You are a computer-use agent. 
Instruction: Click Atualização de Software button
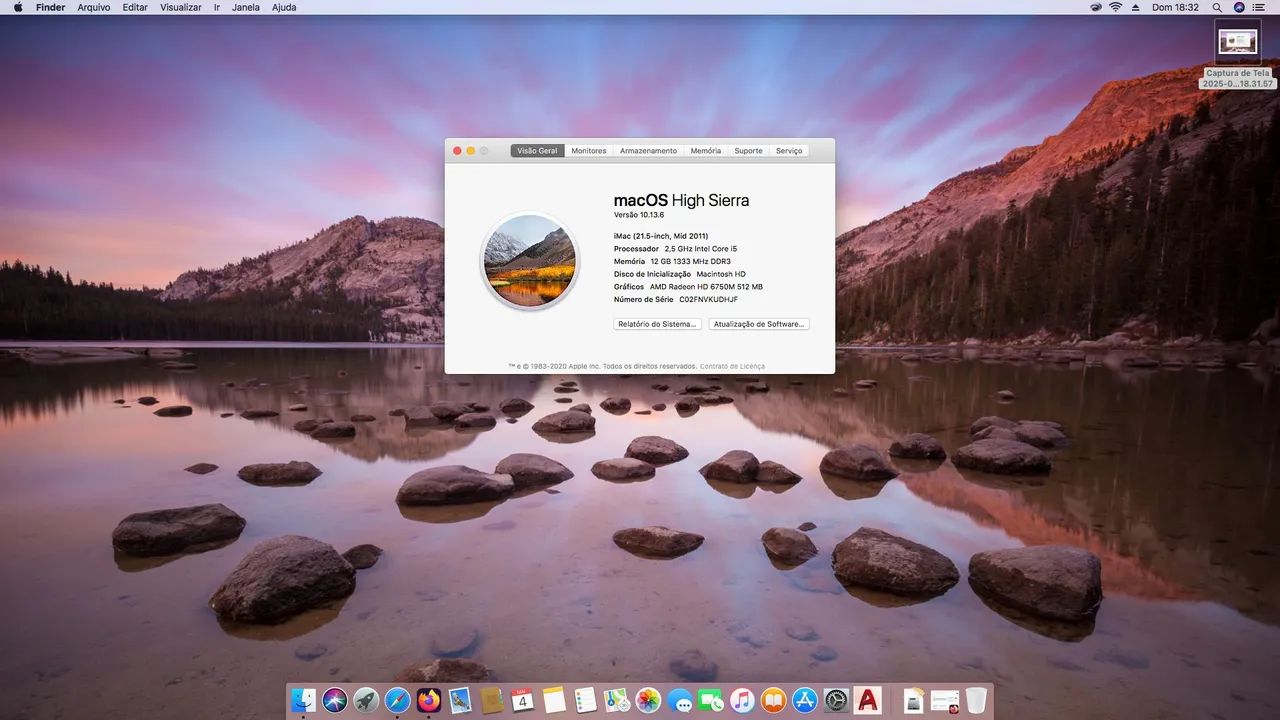pyautogui.click(x=759, y=324)
